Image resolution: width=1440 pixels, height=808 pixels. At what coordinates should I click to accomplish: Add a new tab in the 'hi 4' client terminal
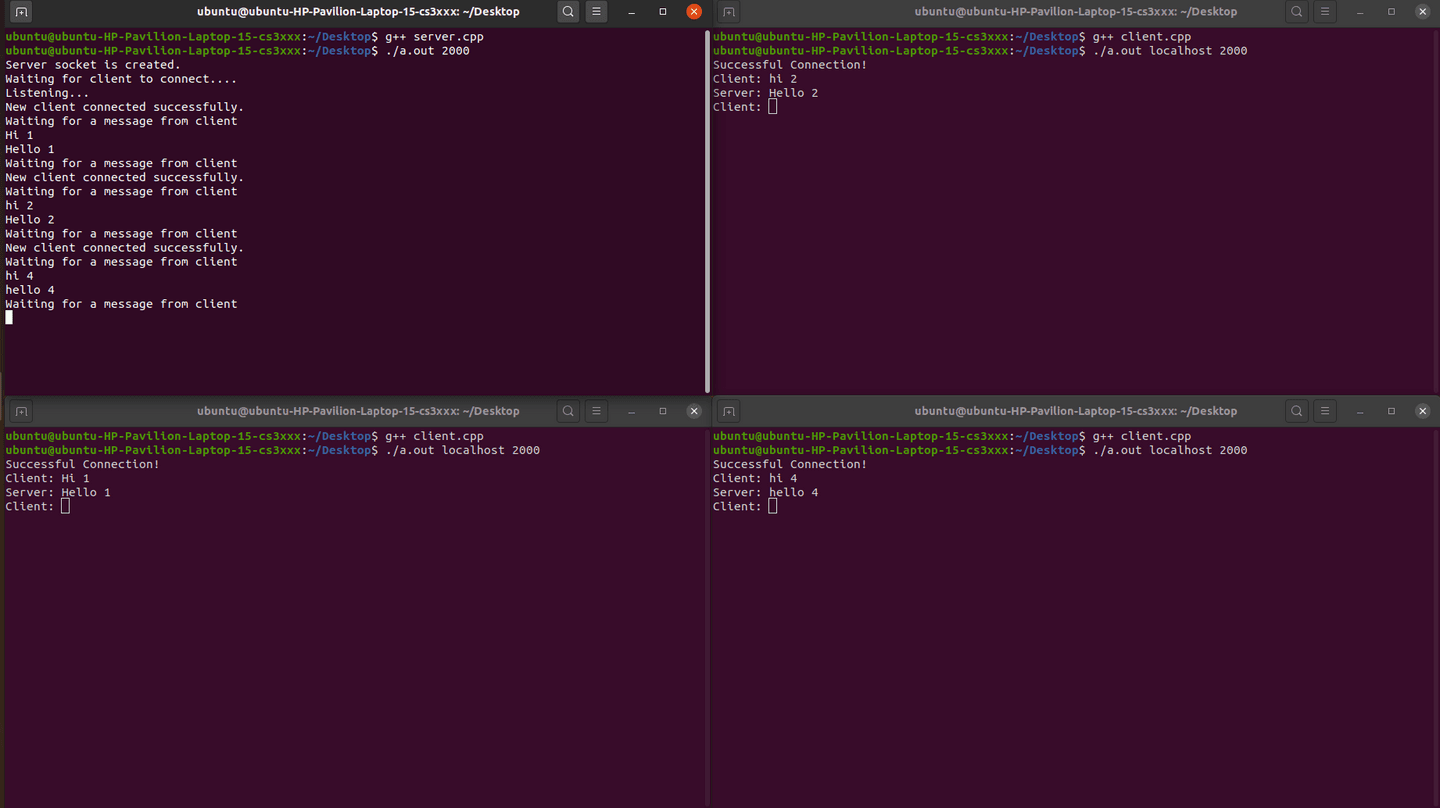click(729, 411)
